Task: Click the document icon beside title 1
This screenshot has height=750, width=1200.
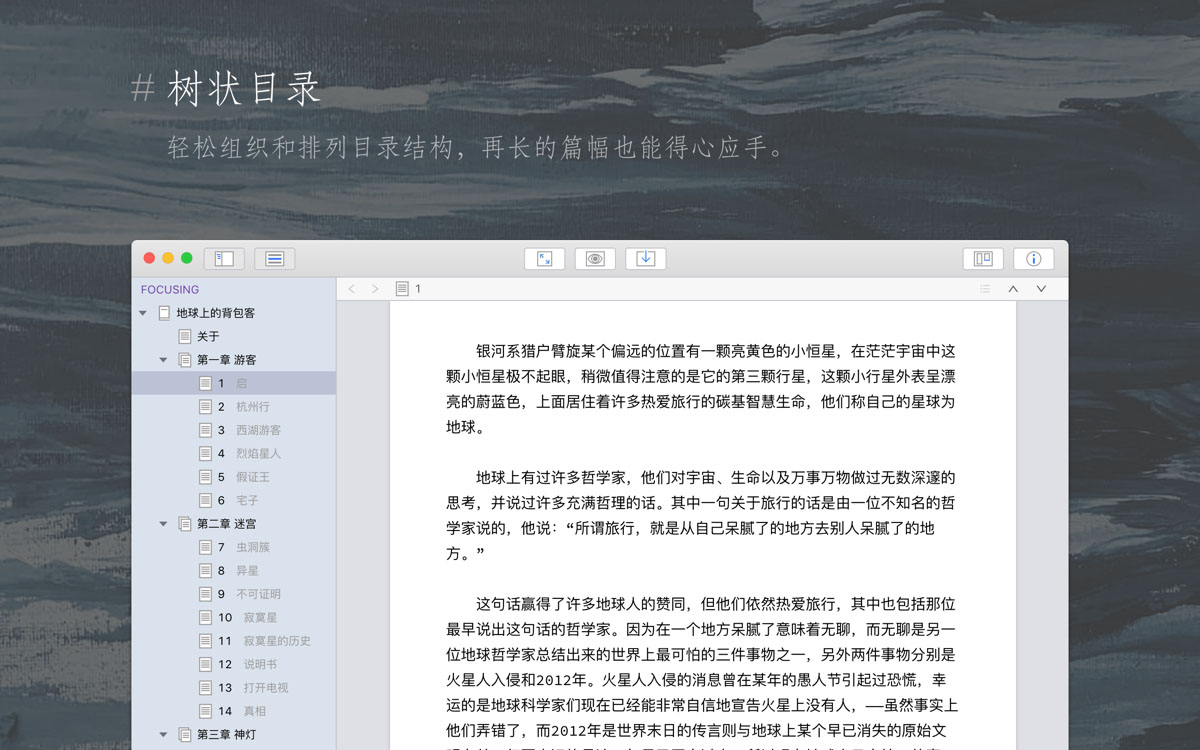Action: coord(402,289)
